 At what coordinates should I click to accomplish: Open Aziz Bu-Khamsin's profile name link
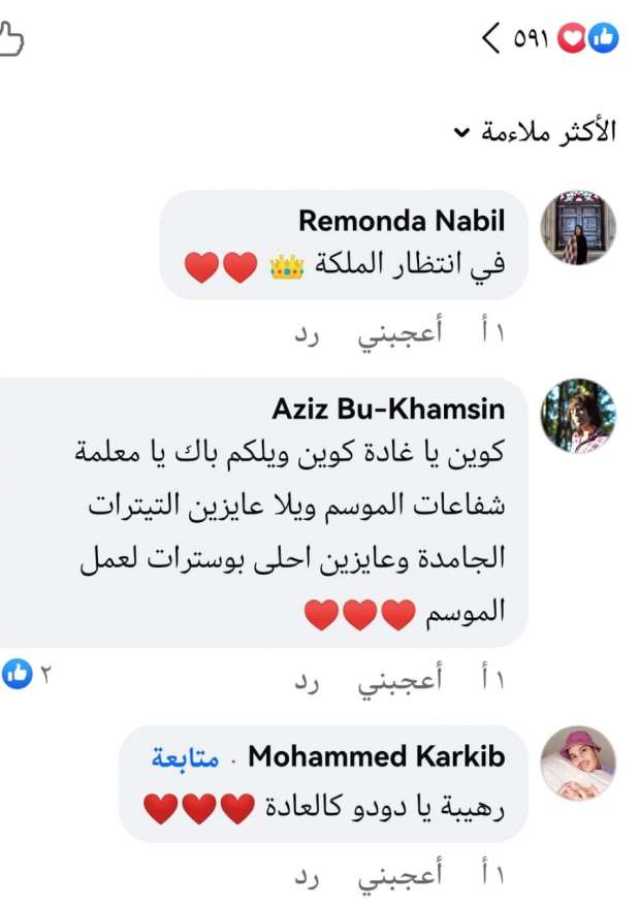(388, 409)
